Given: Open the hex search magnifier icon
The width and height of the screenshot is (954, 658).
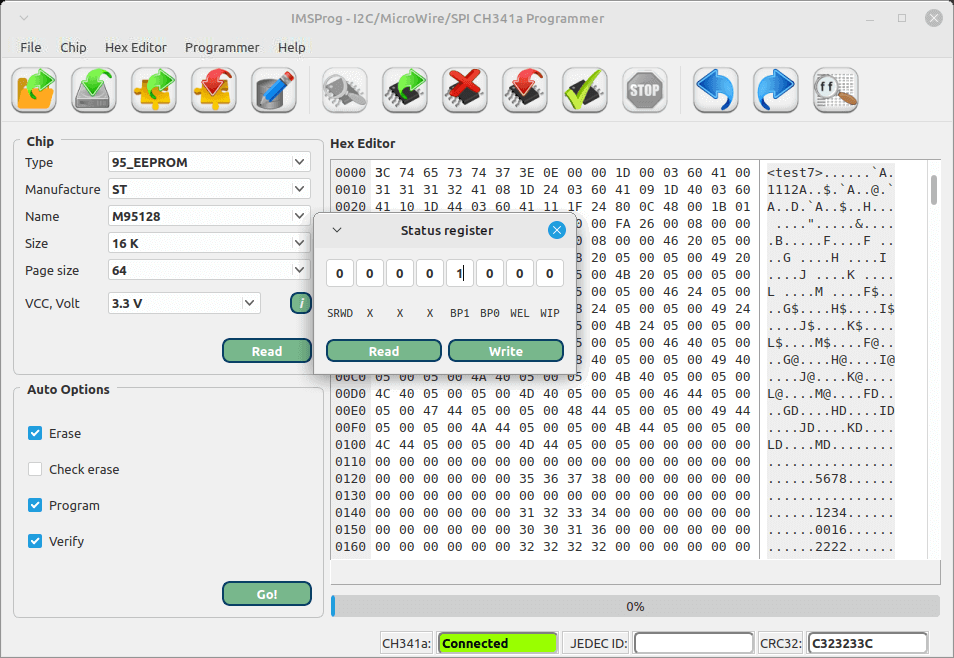Looking at the screenshot, I should point(835,90).
